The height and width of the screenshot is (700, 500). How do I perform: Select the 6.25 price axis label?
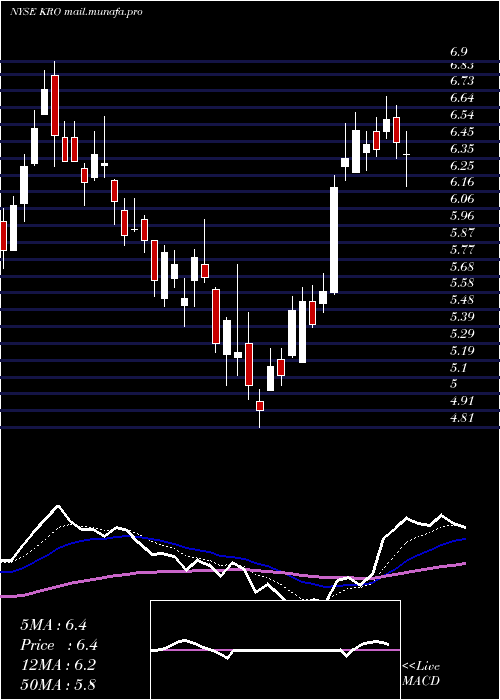pos(462,166)
